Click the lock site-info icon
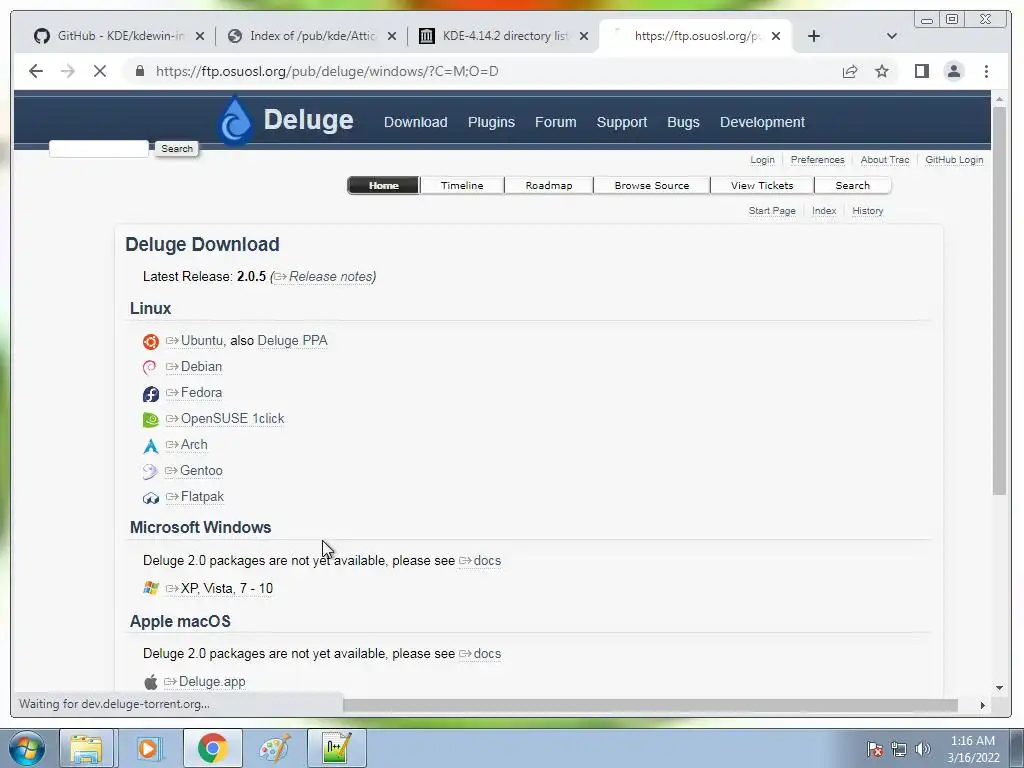The height and width of the screenshot is (768, 1024). pos(139,71)
